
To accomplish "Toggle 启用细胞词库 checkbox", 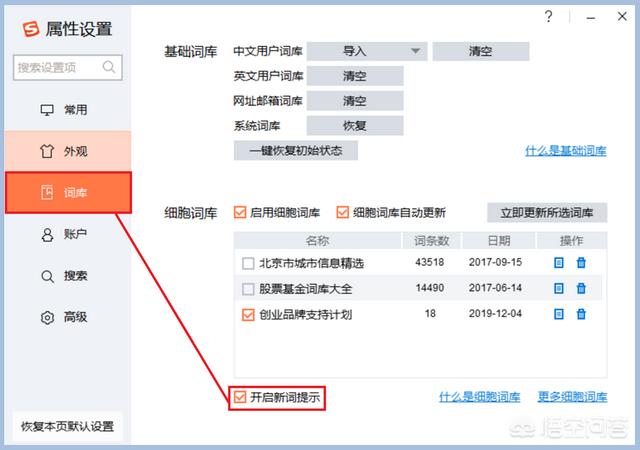I will point(240,212).
